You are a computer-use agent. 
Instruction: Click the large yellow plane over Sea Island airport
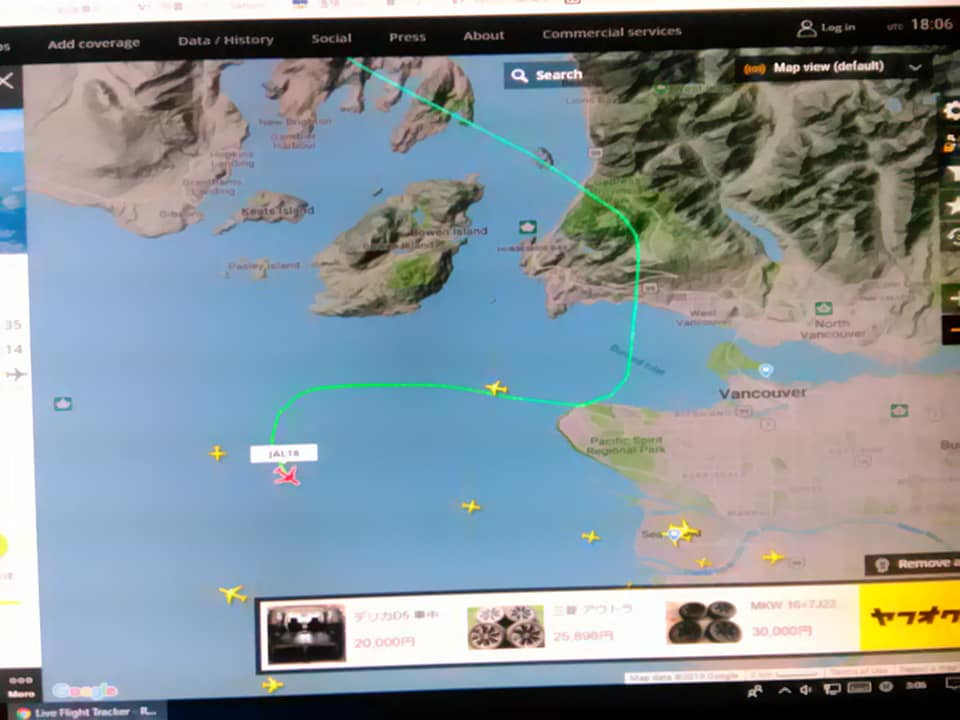[683, 530]
